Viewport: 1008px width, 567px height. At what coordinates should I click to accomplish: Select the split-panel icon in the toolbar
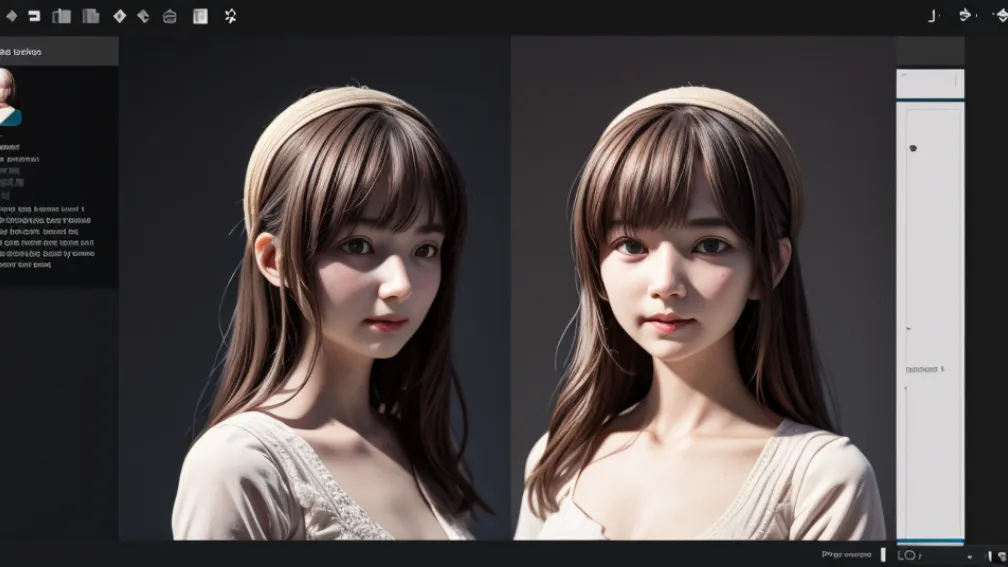62,16
